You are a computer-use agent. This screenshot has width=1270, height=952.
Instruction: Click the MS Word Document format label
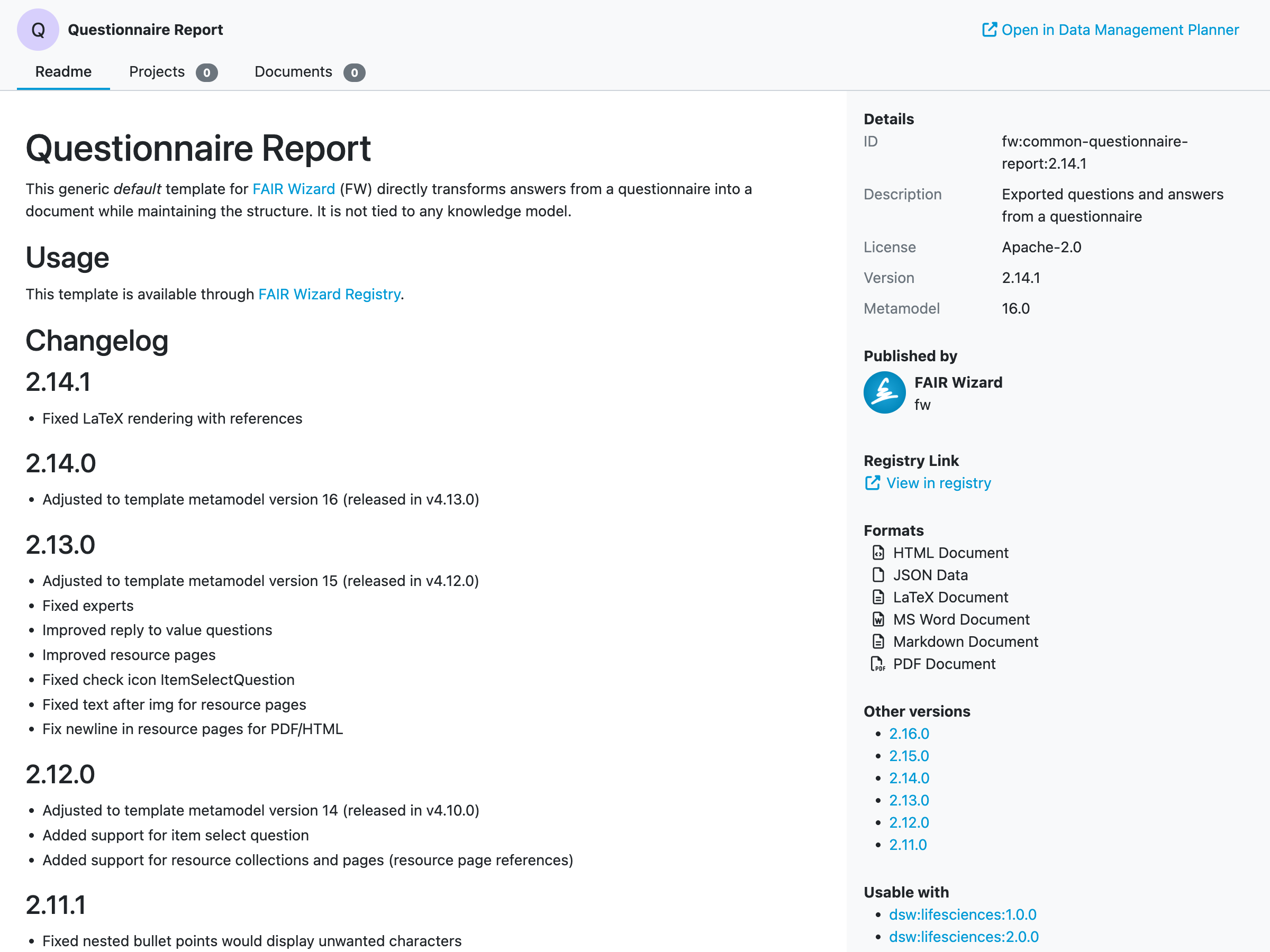point(961,619)
